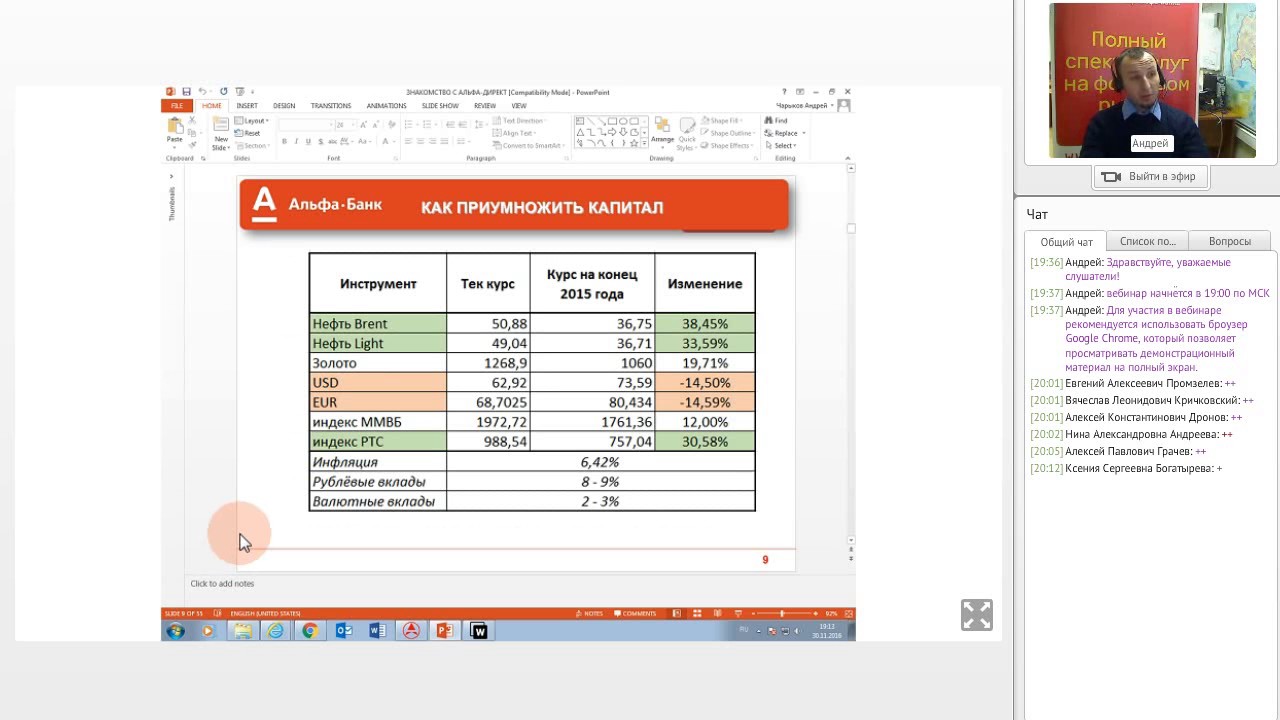Toggle Italic formatting in Font group

[x=296, y=141]
